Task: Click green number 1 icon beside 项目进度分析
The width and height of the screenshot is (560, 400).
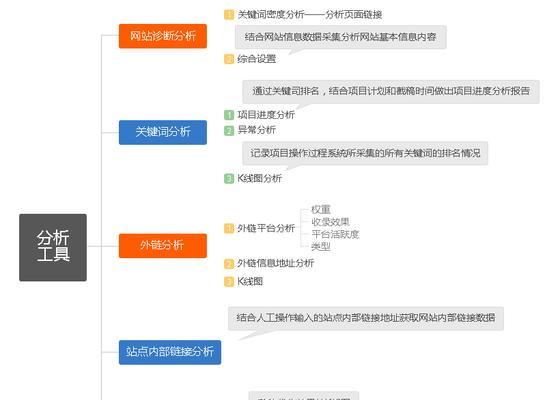Action: [229, 115]
